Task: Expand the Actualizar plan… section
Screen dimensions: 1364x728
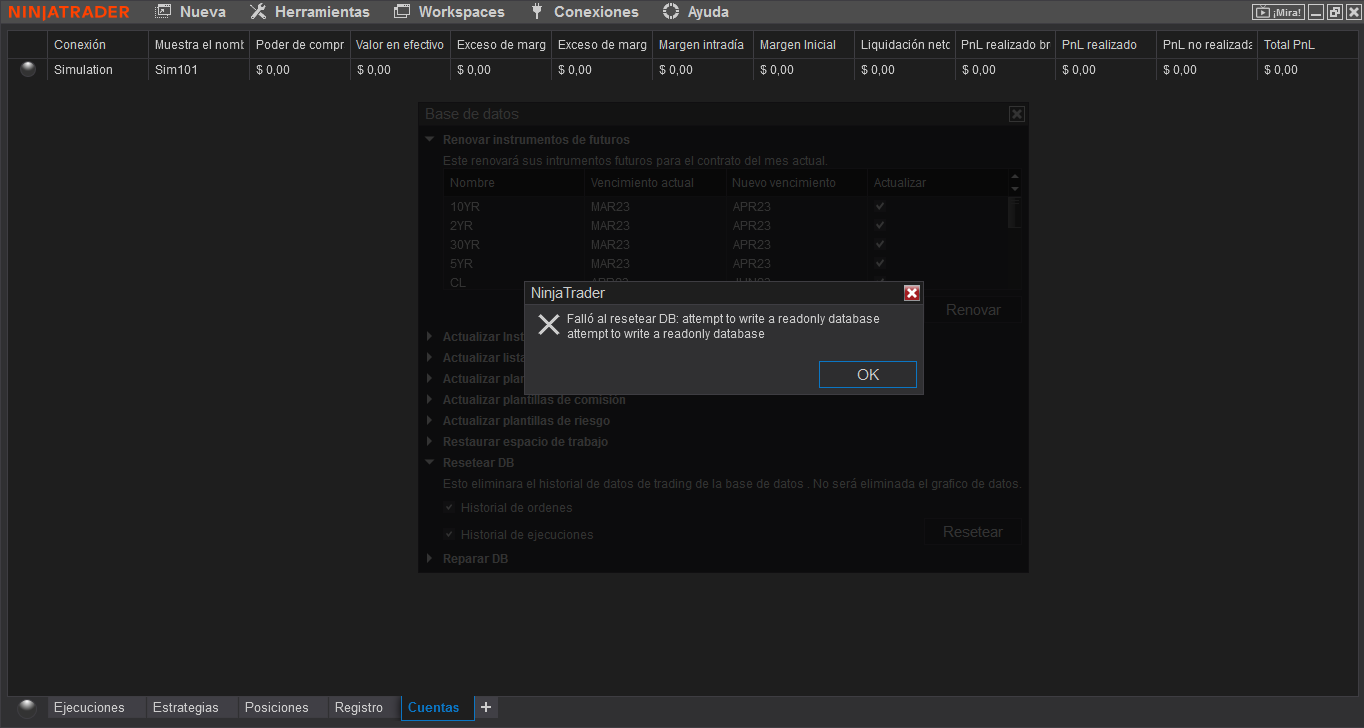Action: pyautogui.click(x=430, y=378)
